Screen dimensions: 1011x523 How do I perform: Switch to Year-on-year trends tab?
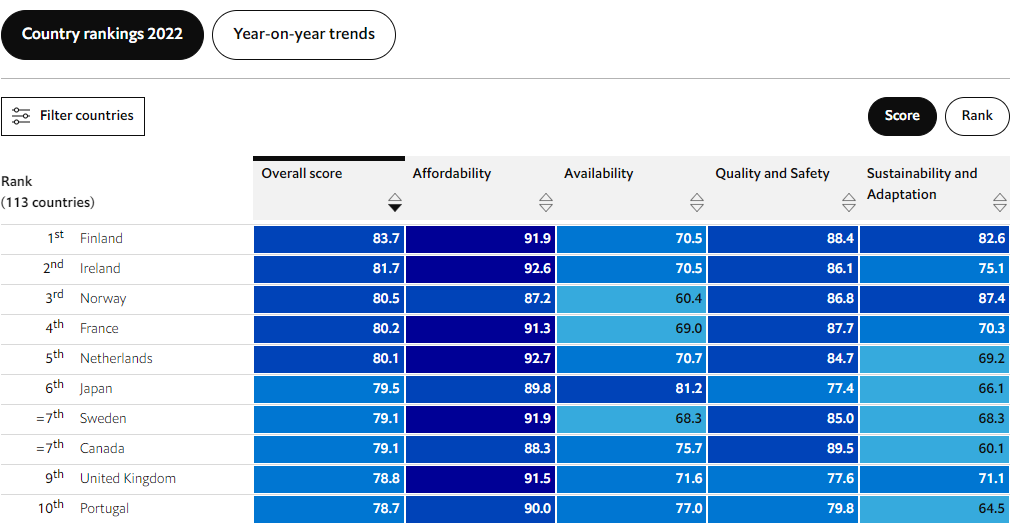coord(304,34)
